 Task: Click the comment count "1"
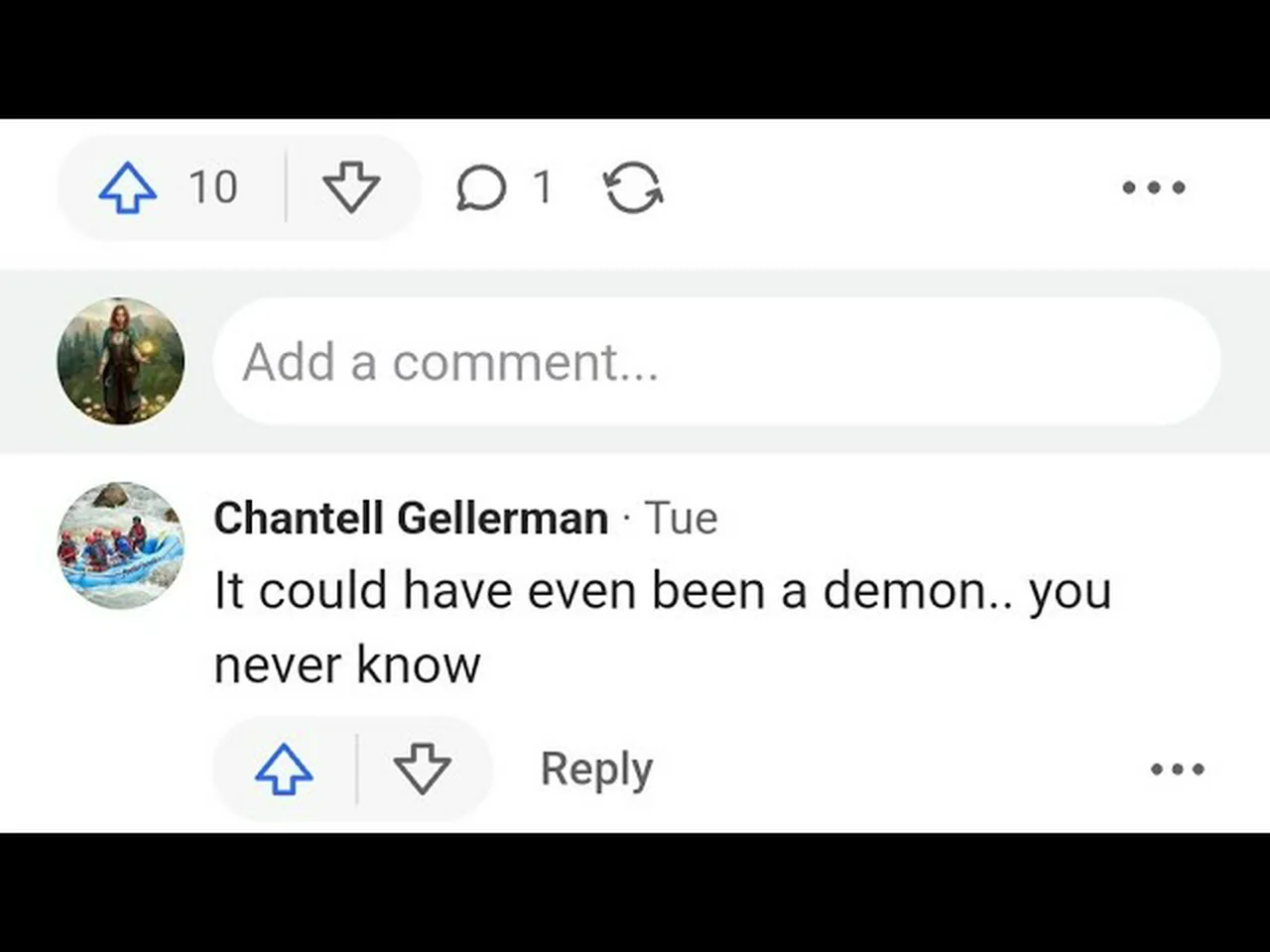542,187
